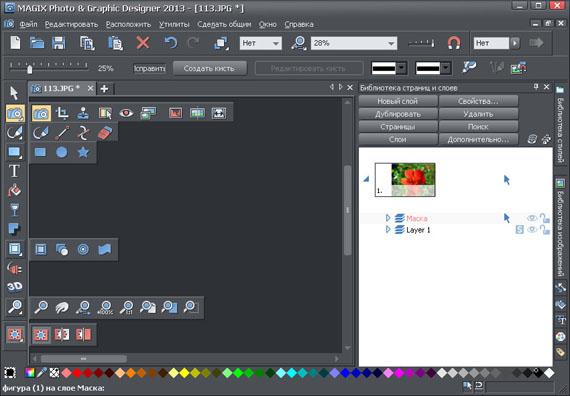Select the Zoom tool in left toolbar
The height and width of the screenshot is (396, 570).
[x=15, y=307]
